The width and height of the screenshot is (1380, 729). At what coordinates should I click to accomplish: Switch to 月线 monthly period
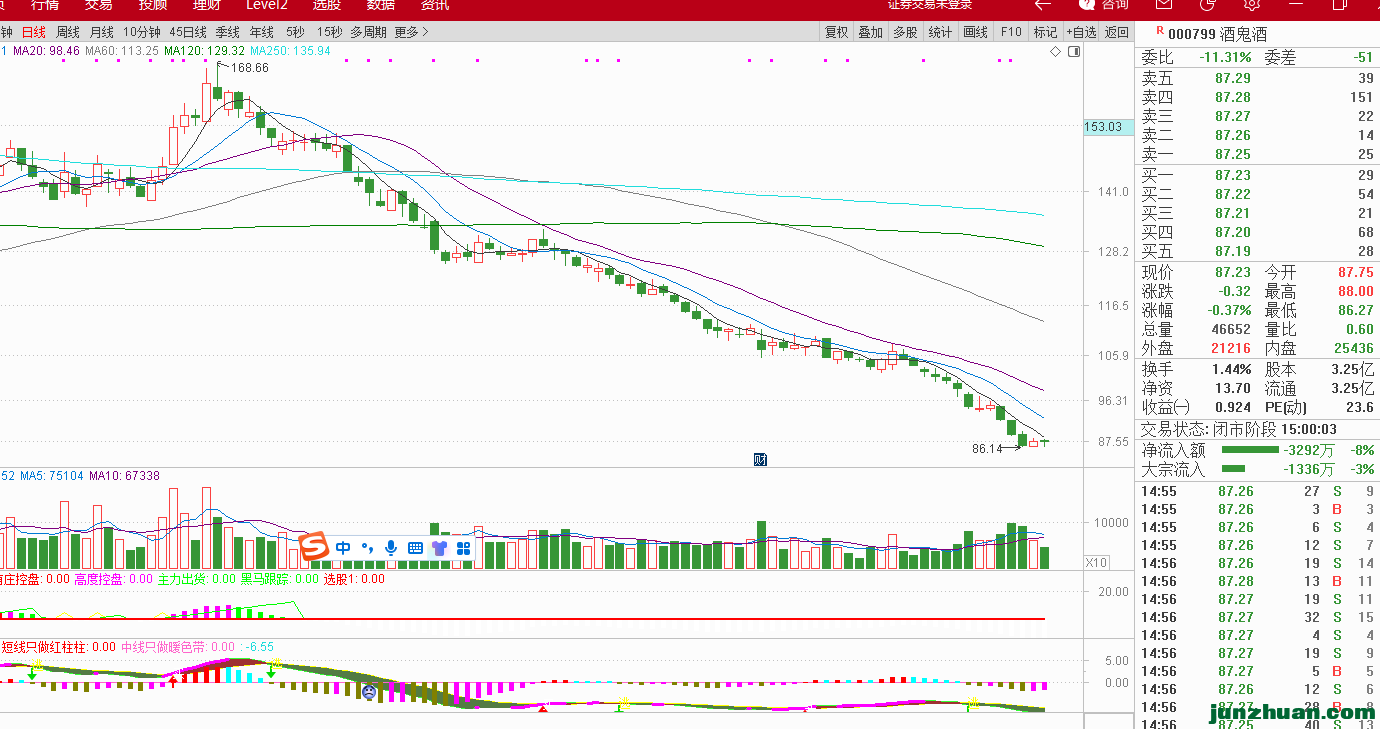click(101, 32)
